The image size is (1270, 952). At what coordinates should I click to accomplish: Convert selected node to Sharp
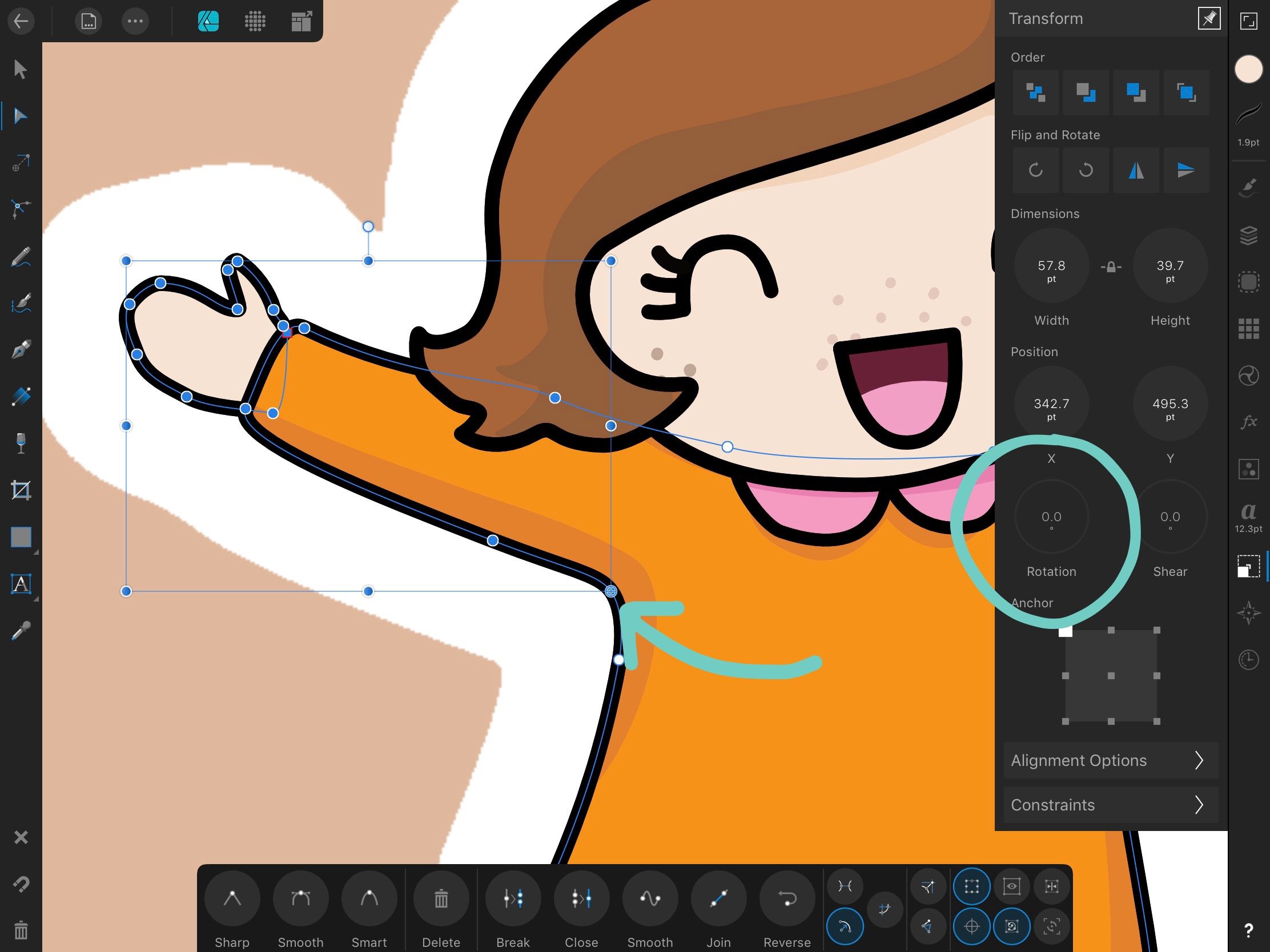tap(232, 898)
